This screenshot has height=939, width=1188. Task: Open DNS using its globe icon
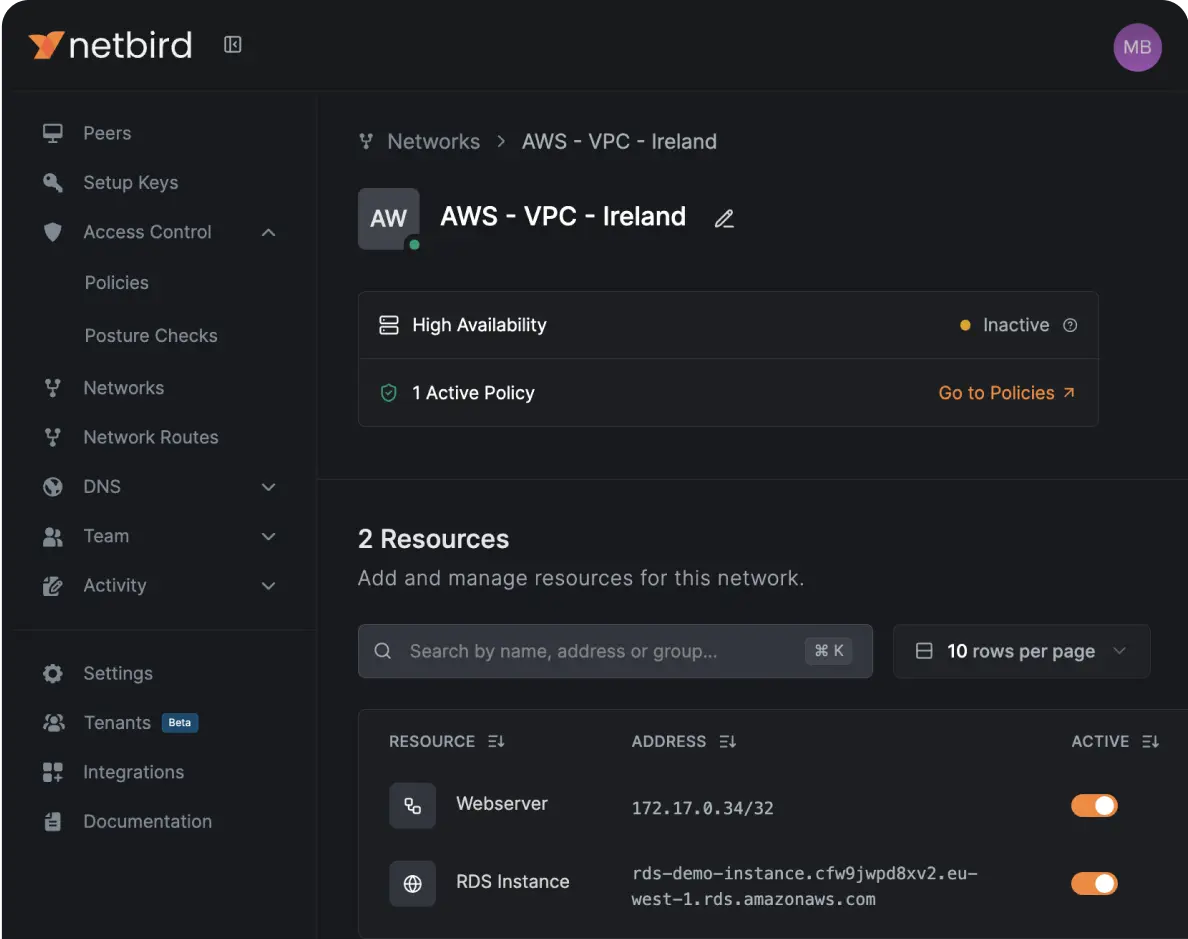pos(52,486)
